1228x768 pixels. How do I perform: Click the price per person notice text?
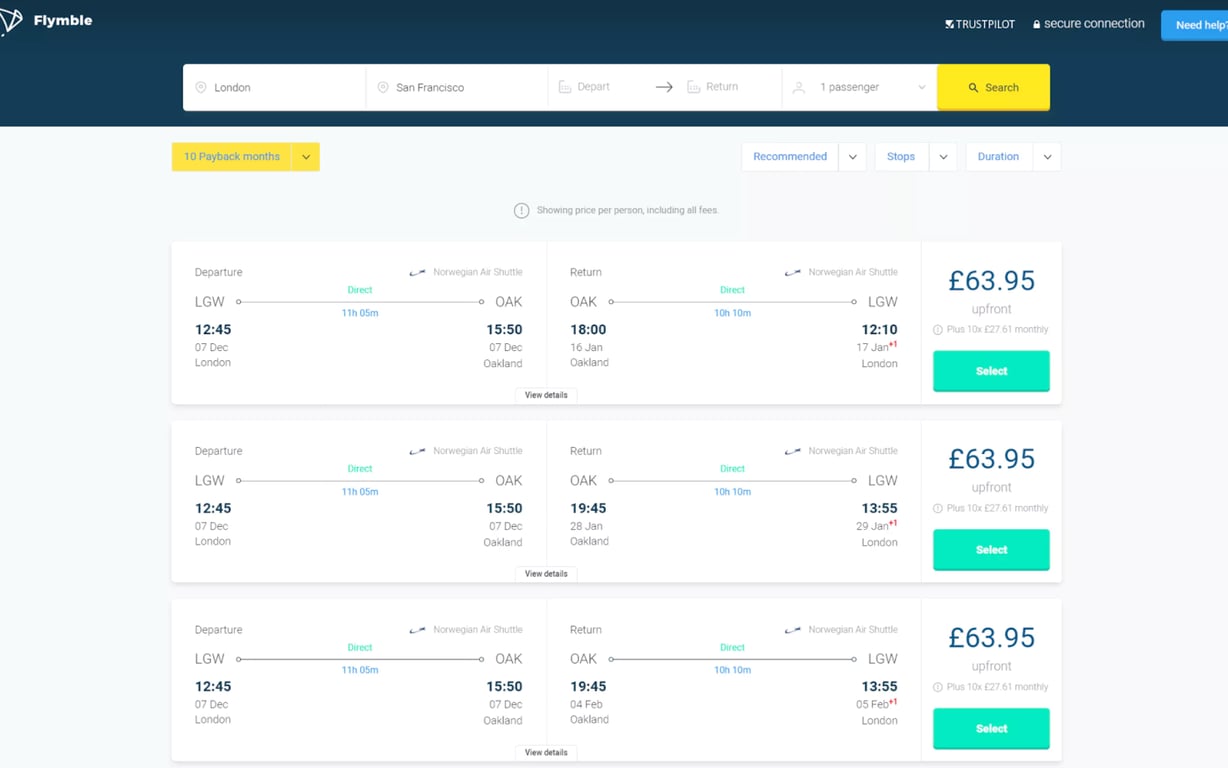627,210
